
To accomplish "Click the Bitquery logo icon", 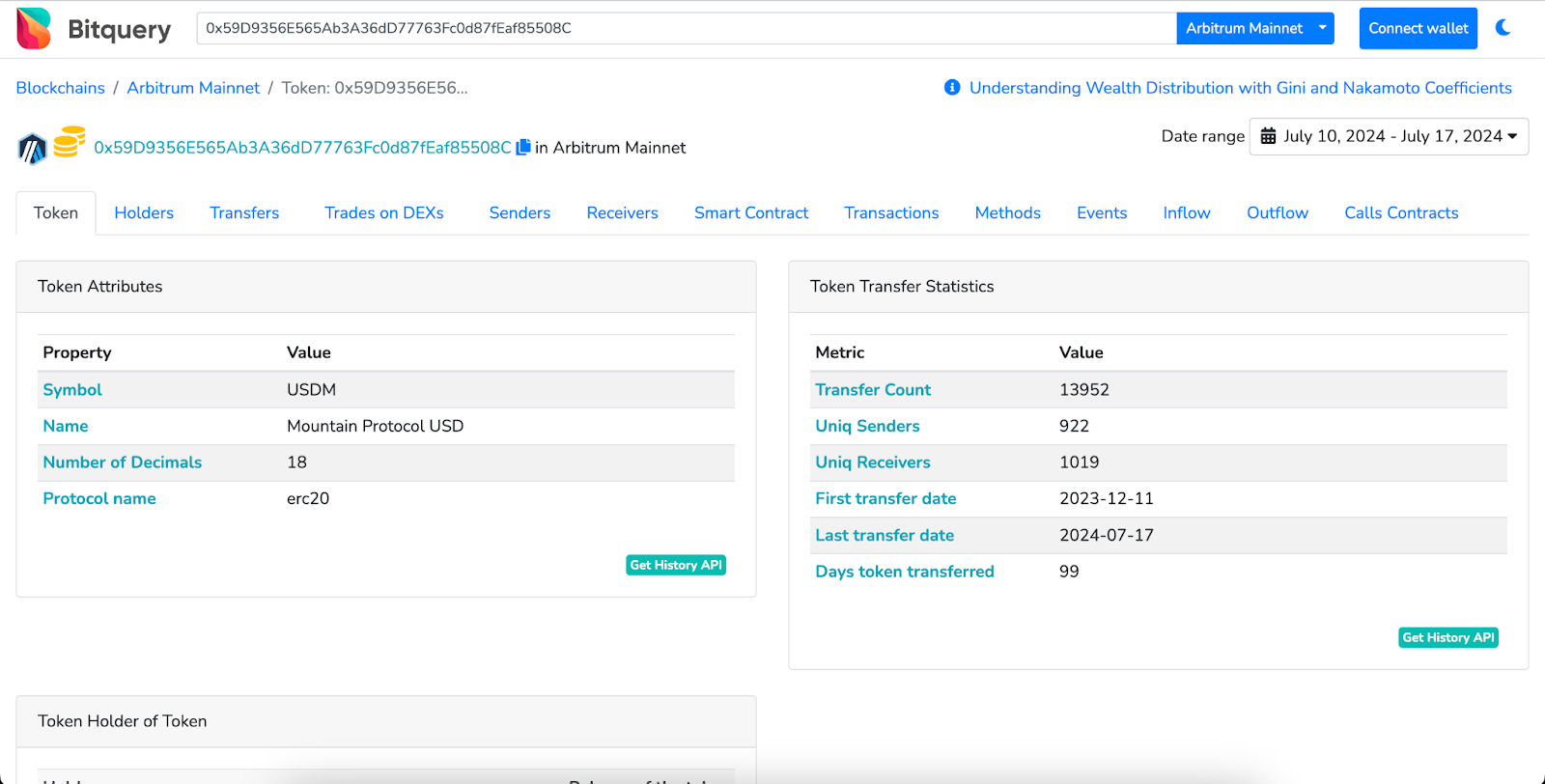I will pyautogui.click(x=35, y=28).
